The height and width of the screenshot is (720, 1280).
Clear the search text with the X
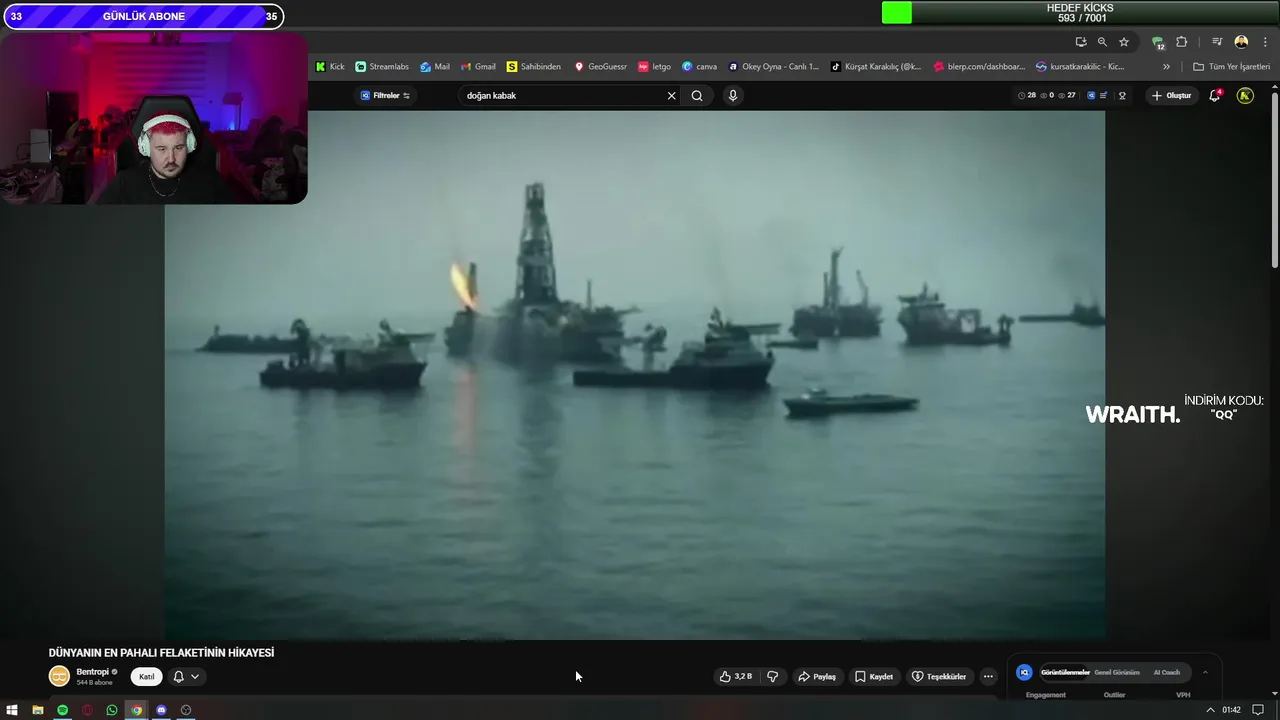click(672, 95)
